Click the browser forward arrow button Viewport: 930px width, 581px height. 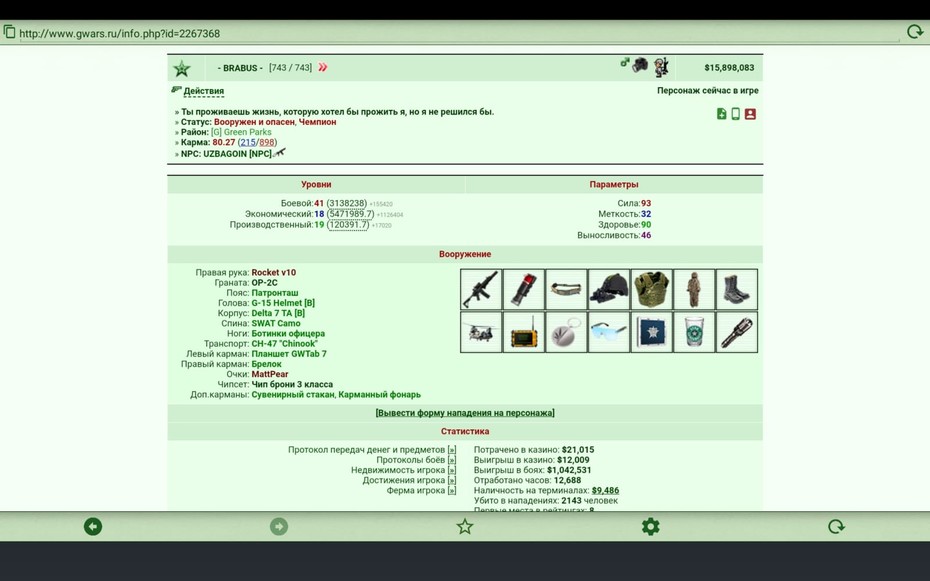coord(279,526)
